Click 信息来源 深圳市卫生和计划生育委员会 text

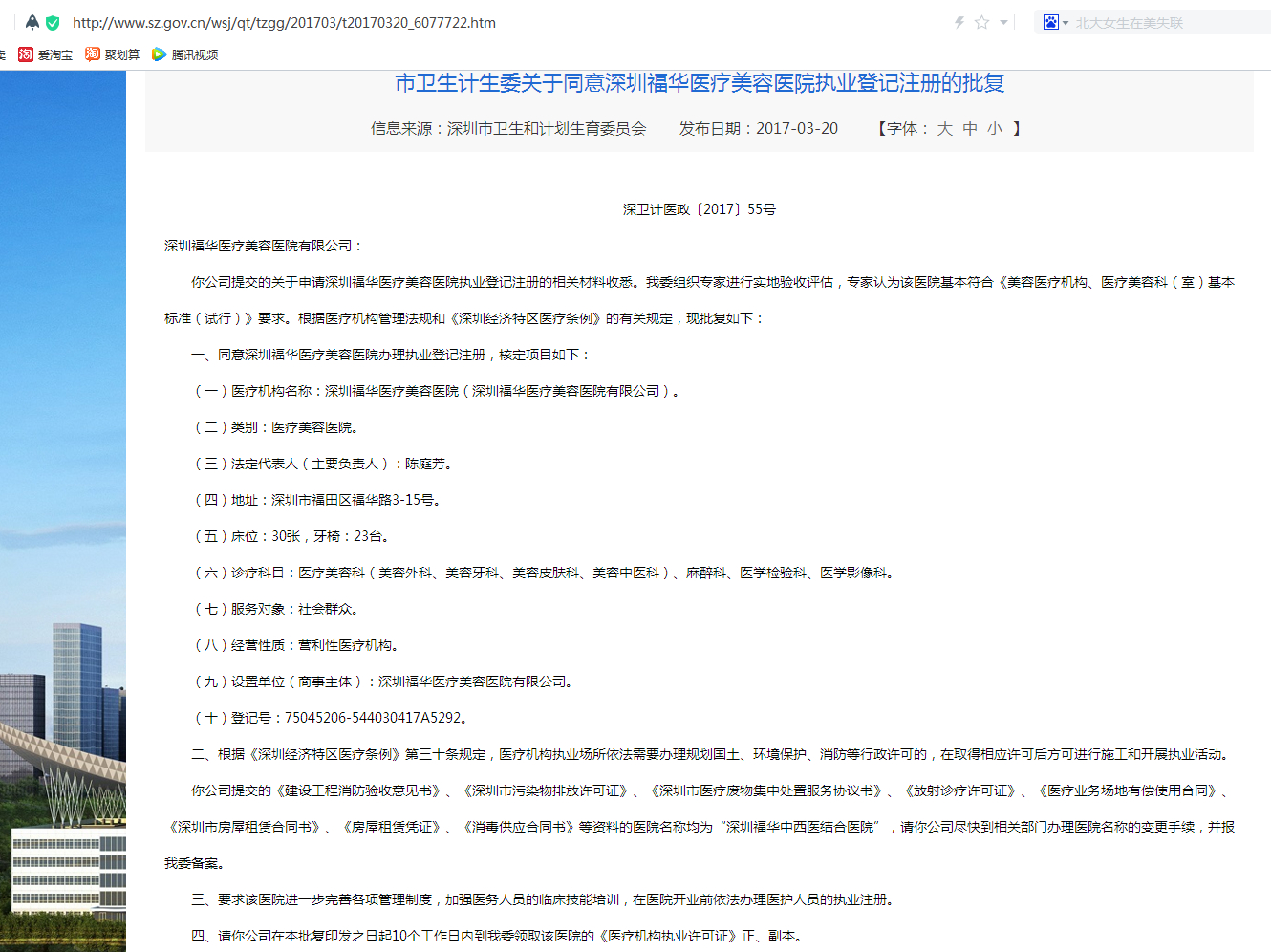pos(508,128)
